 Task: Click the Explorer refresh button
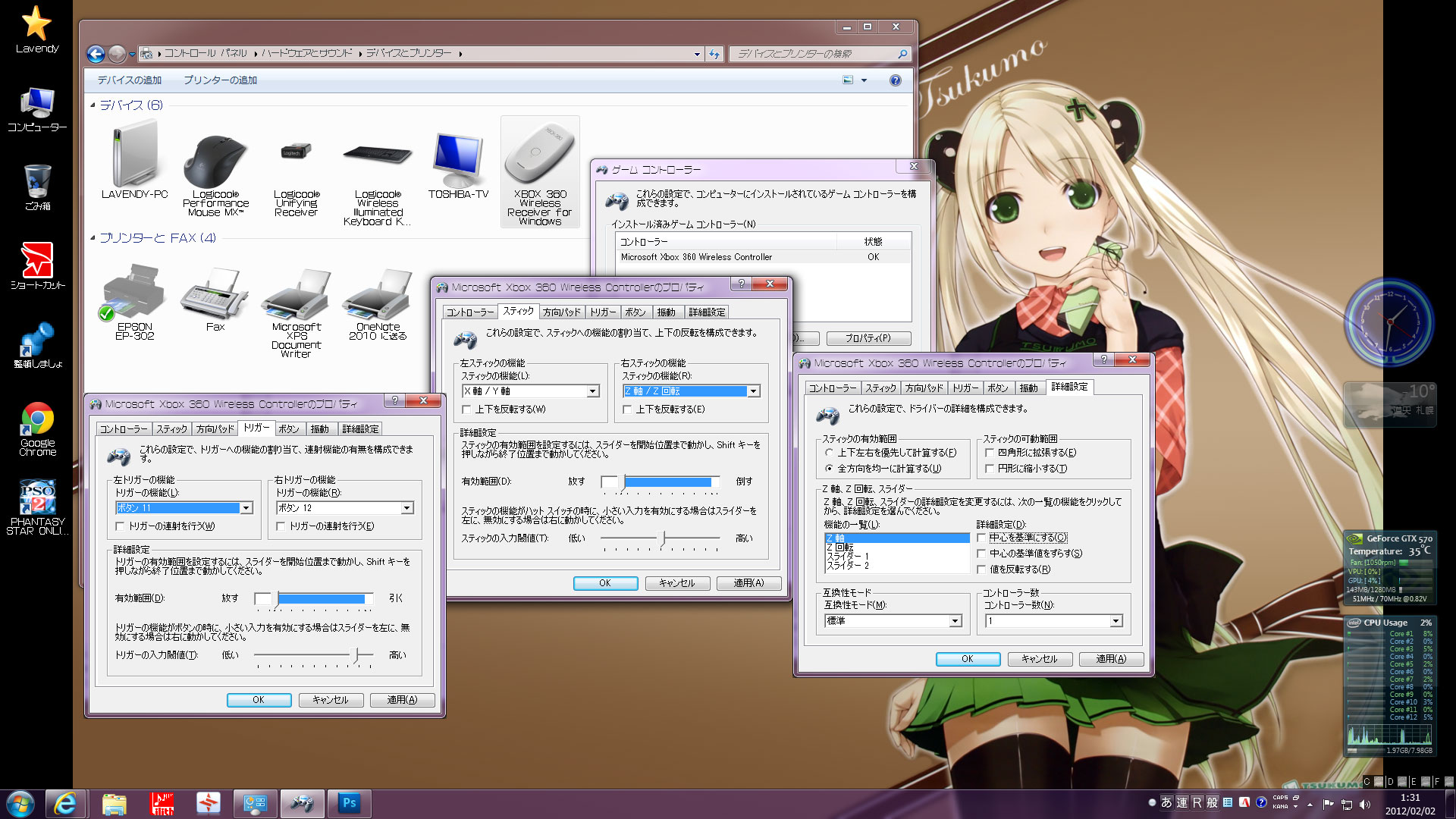tap(714, 54)
